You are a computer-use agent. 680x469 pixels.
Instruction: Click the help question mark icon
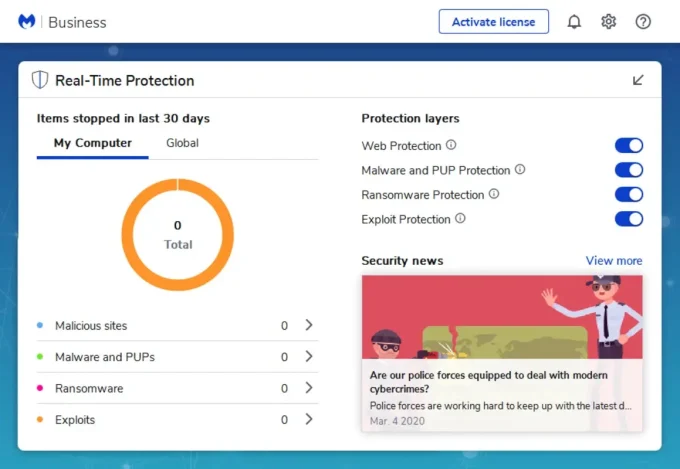(x=643, y=22)
